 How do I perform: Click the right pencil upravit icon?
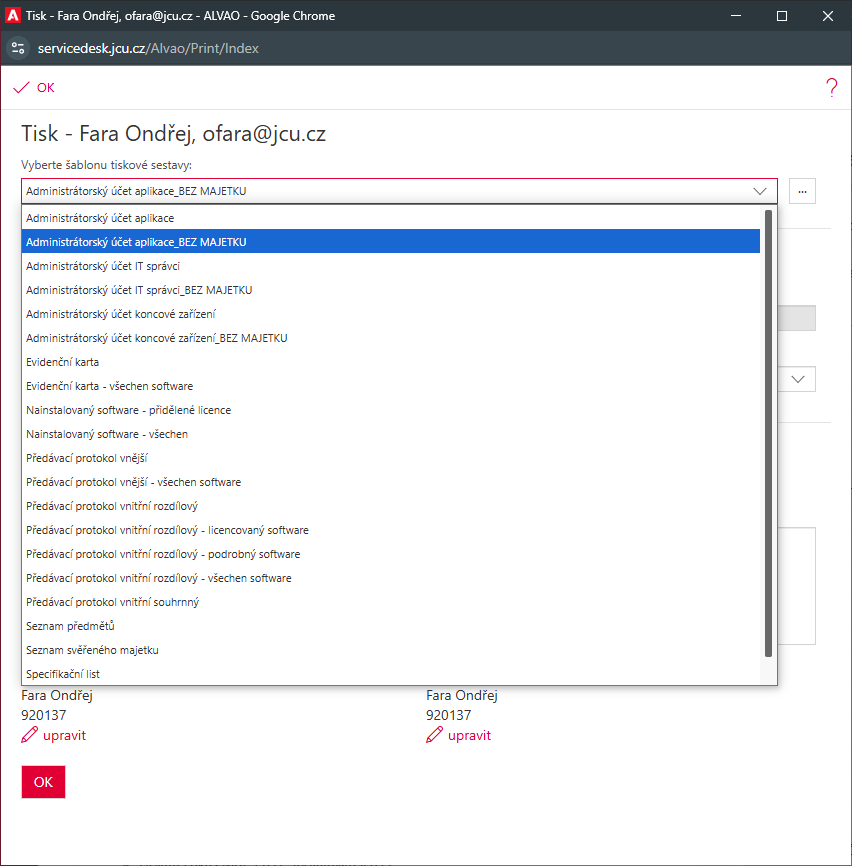(435, 736)
